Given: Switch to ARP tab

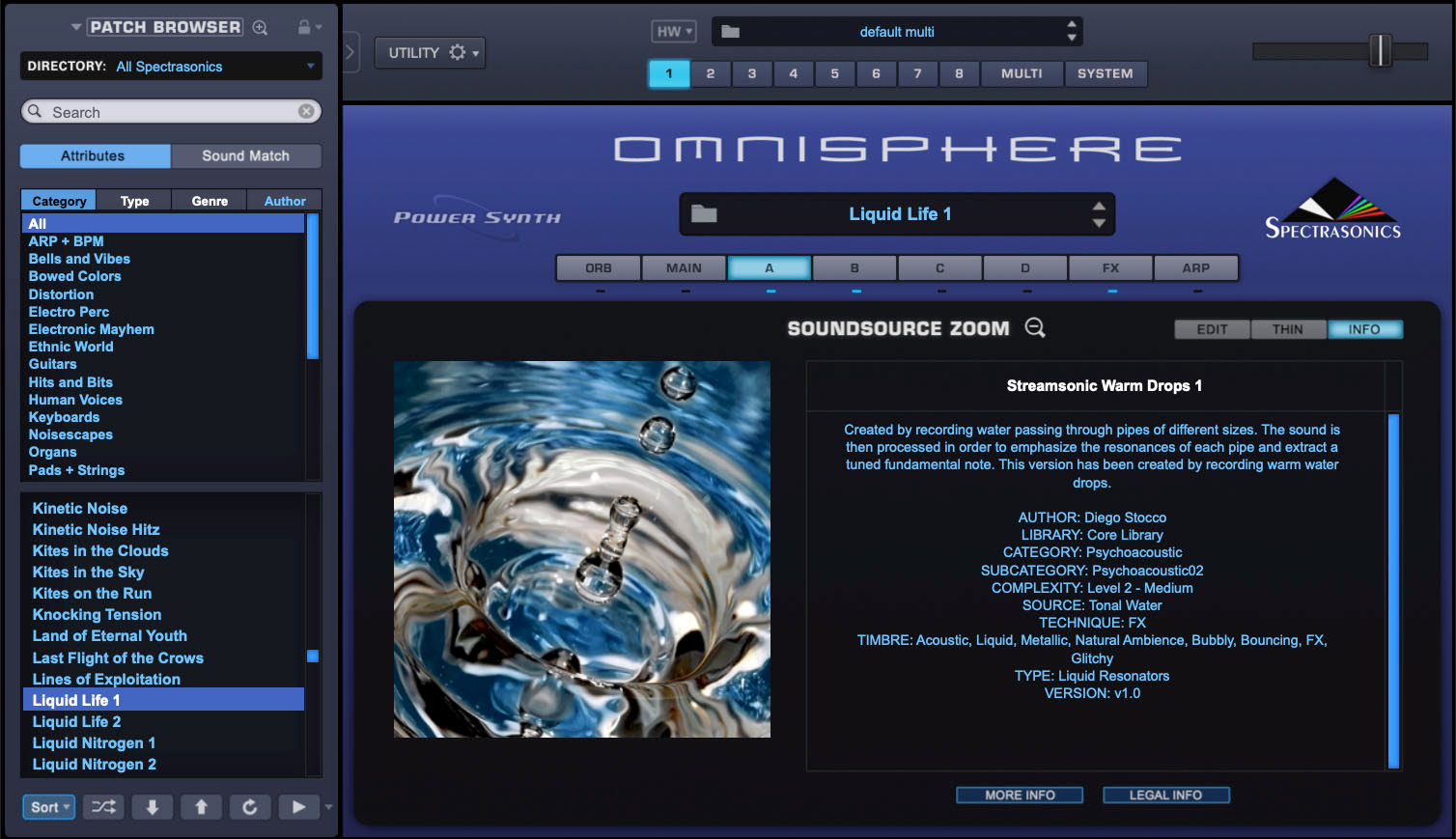Looking at the screenshot, I should click(x=1195, y=267).
